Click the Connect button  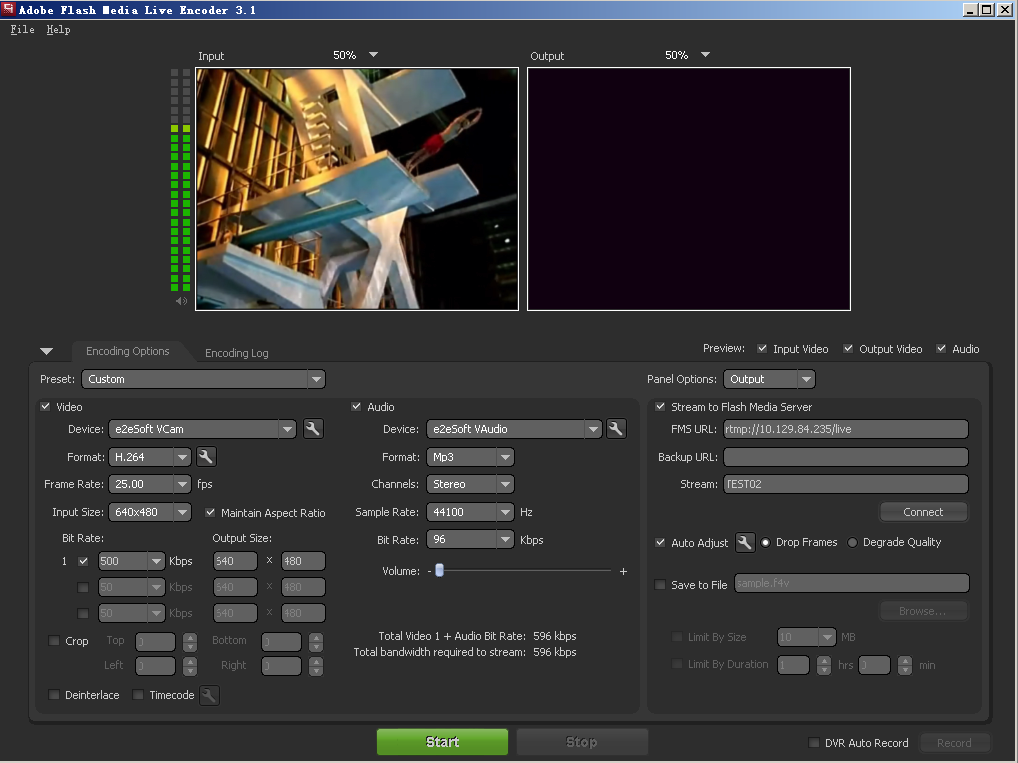tap(923, 512)
